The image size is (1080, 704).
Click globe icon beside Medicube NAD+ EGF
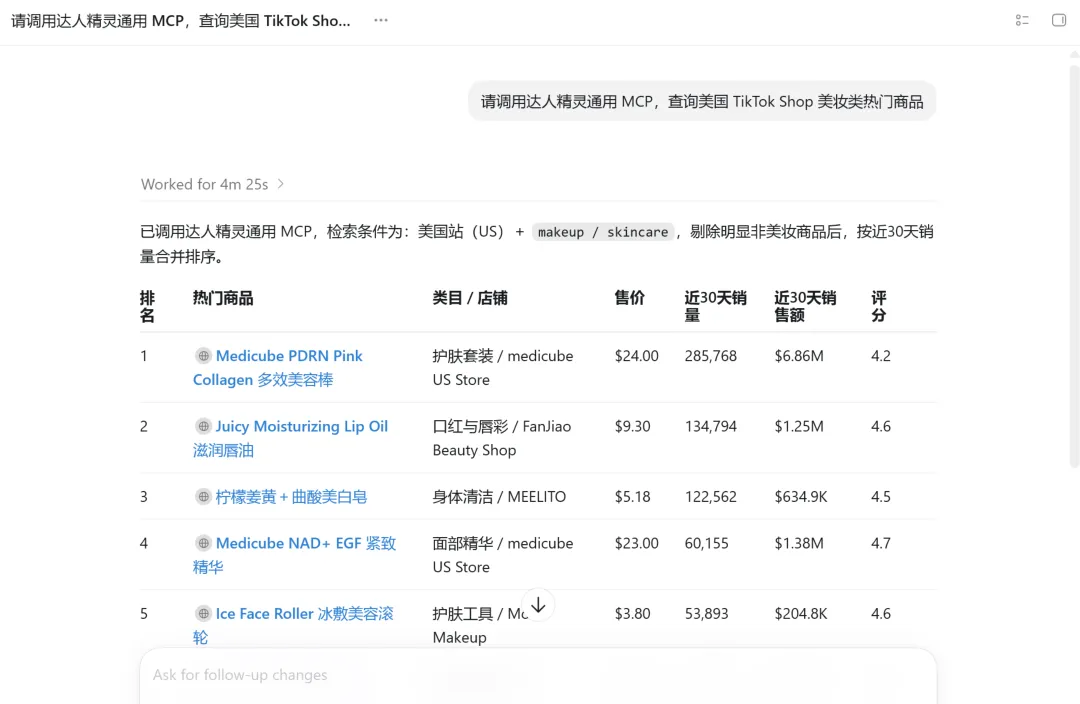coord(203,543)
